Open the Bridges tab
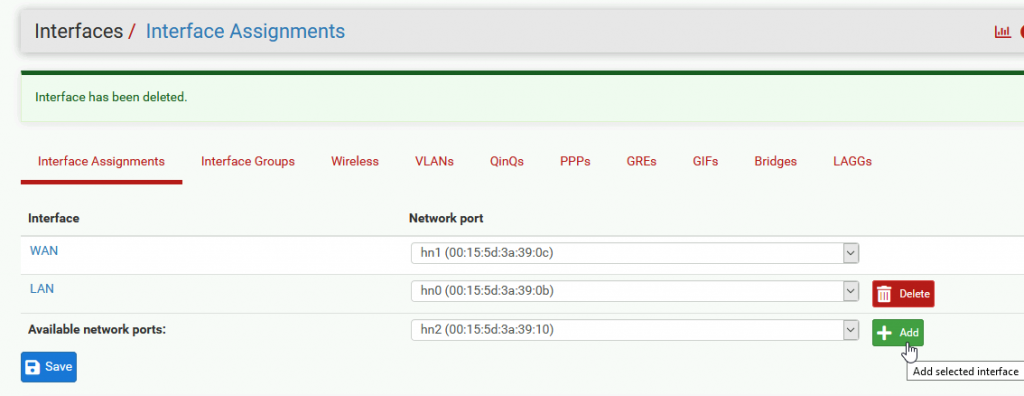The height and width of the screenshot is (396, 1024). [x=775, y=161]
